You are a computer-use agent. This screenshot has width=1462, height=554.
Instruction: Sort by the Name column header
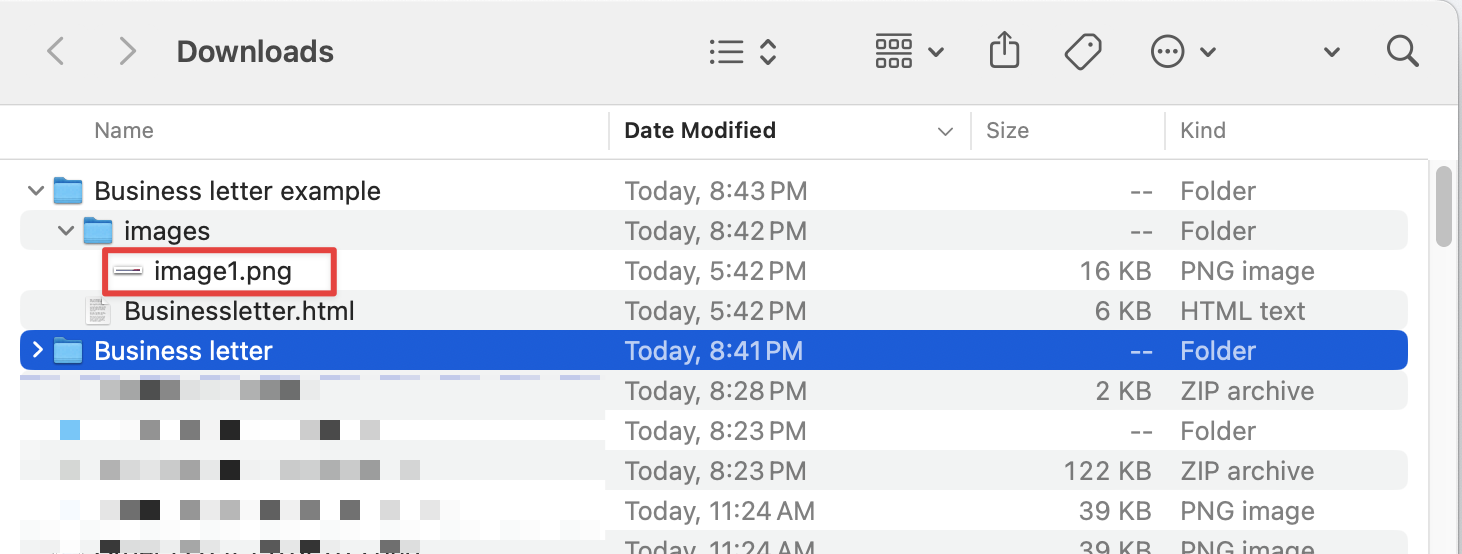[124, 131]
